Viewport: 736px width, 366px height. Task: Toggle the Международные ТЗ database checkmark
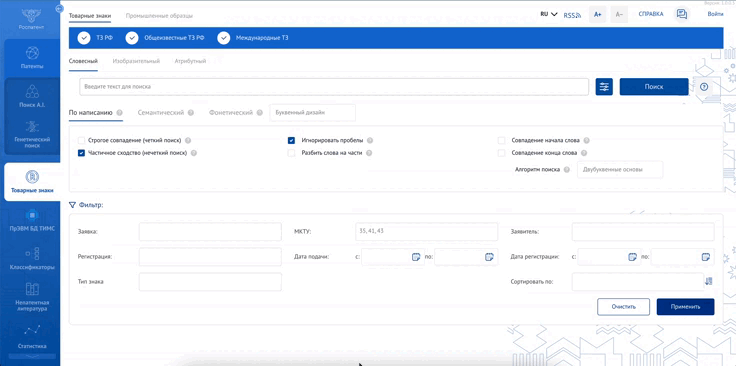[224, 38]
